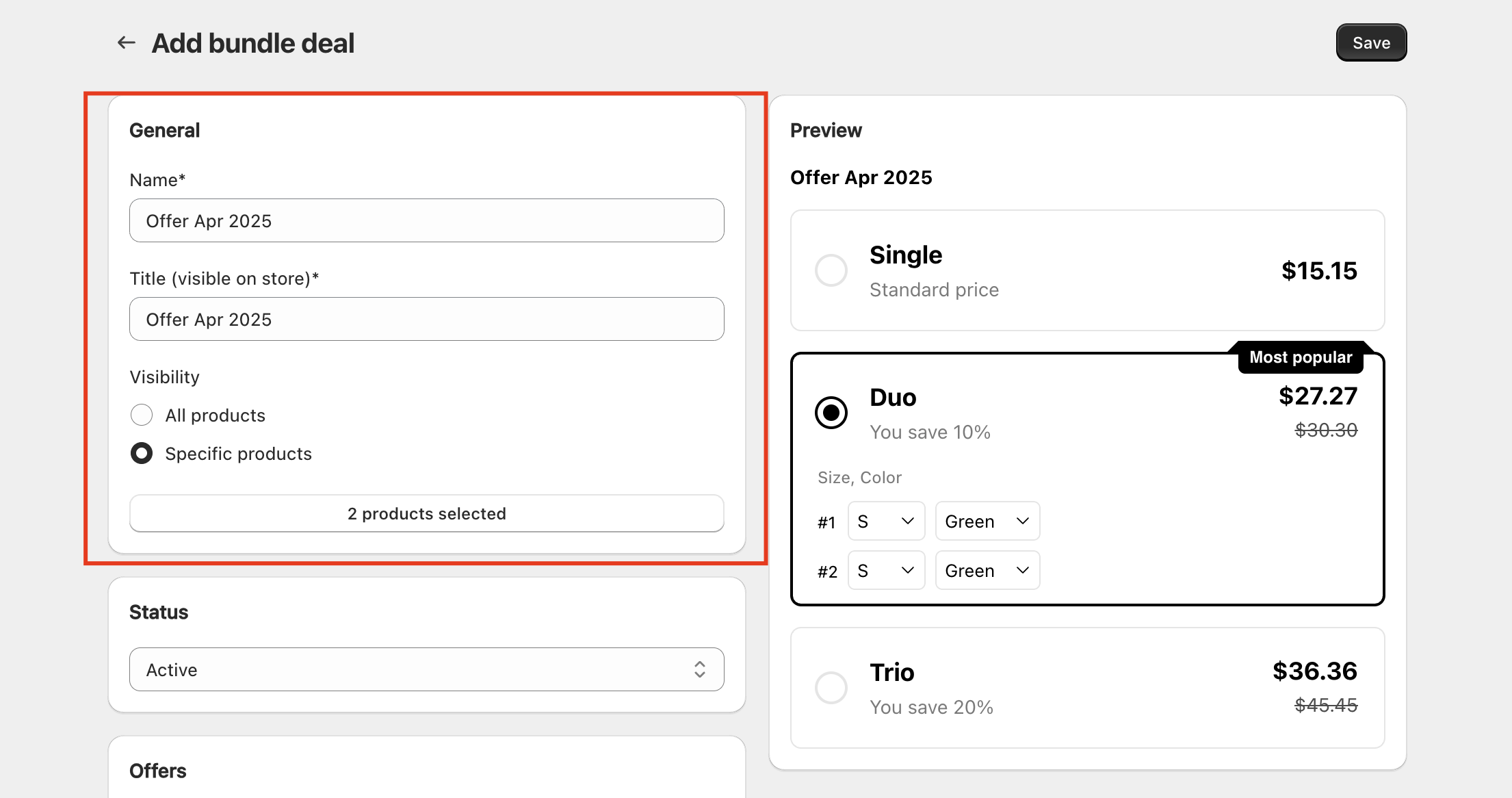Select the All products radio button
This screenshot has height=798, width=1512.
142,415
